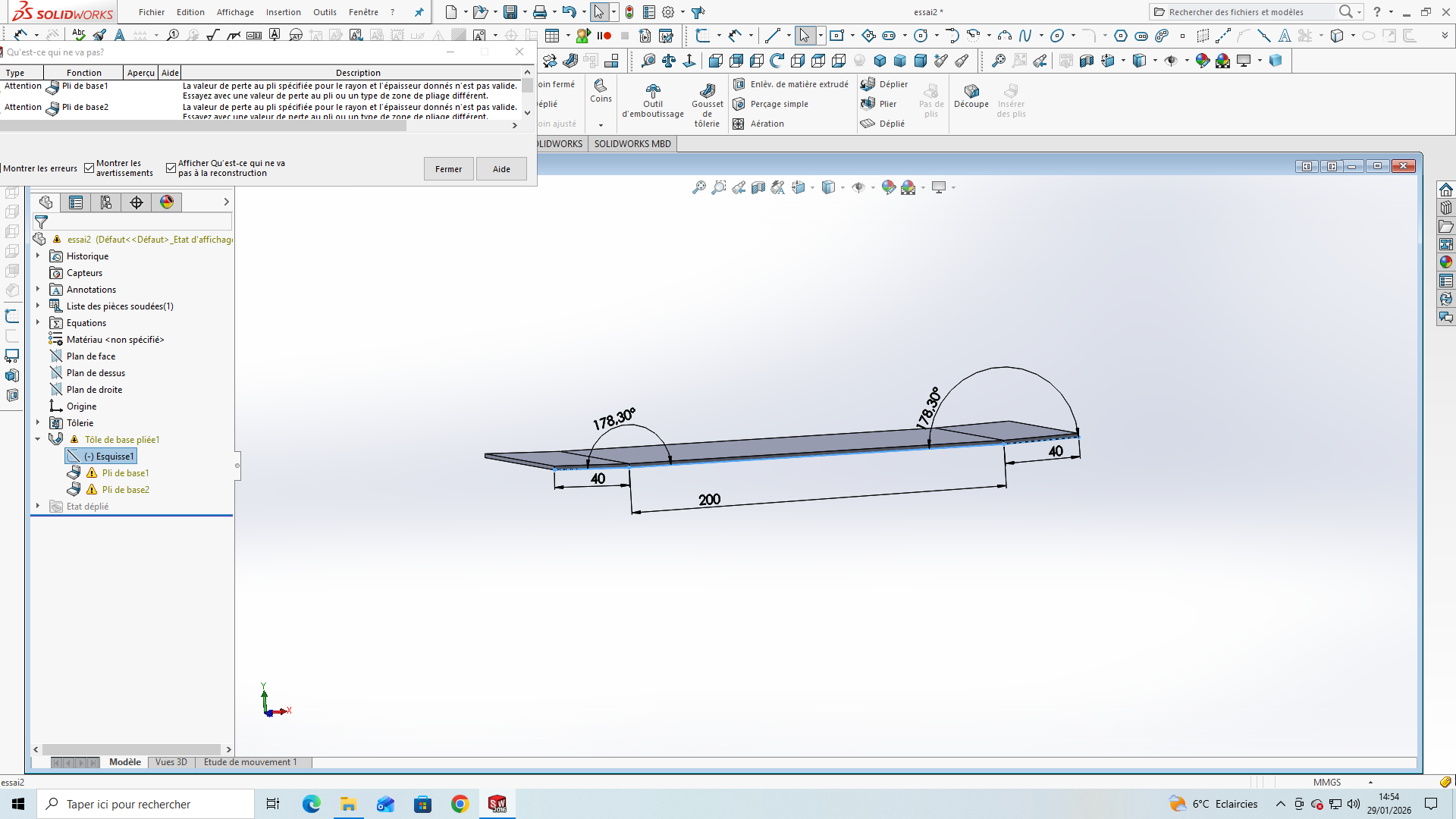
Task: Click the Fermer button
Action: pyautogui.click(x=448, y=169)
